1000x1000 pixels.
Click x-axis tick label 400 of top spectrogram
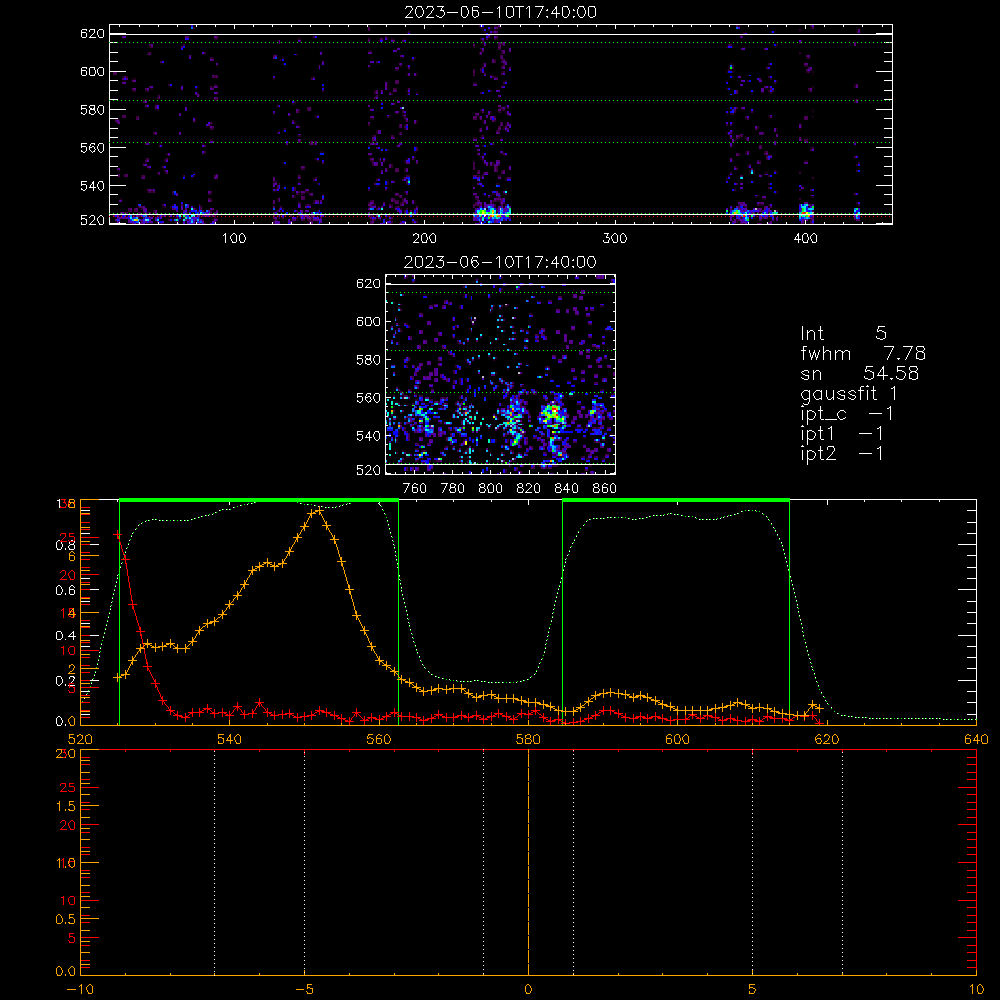coord(805,239)
